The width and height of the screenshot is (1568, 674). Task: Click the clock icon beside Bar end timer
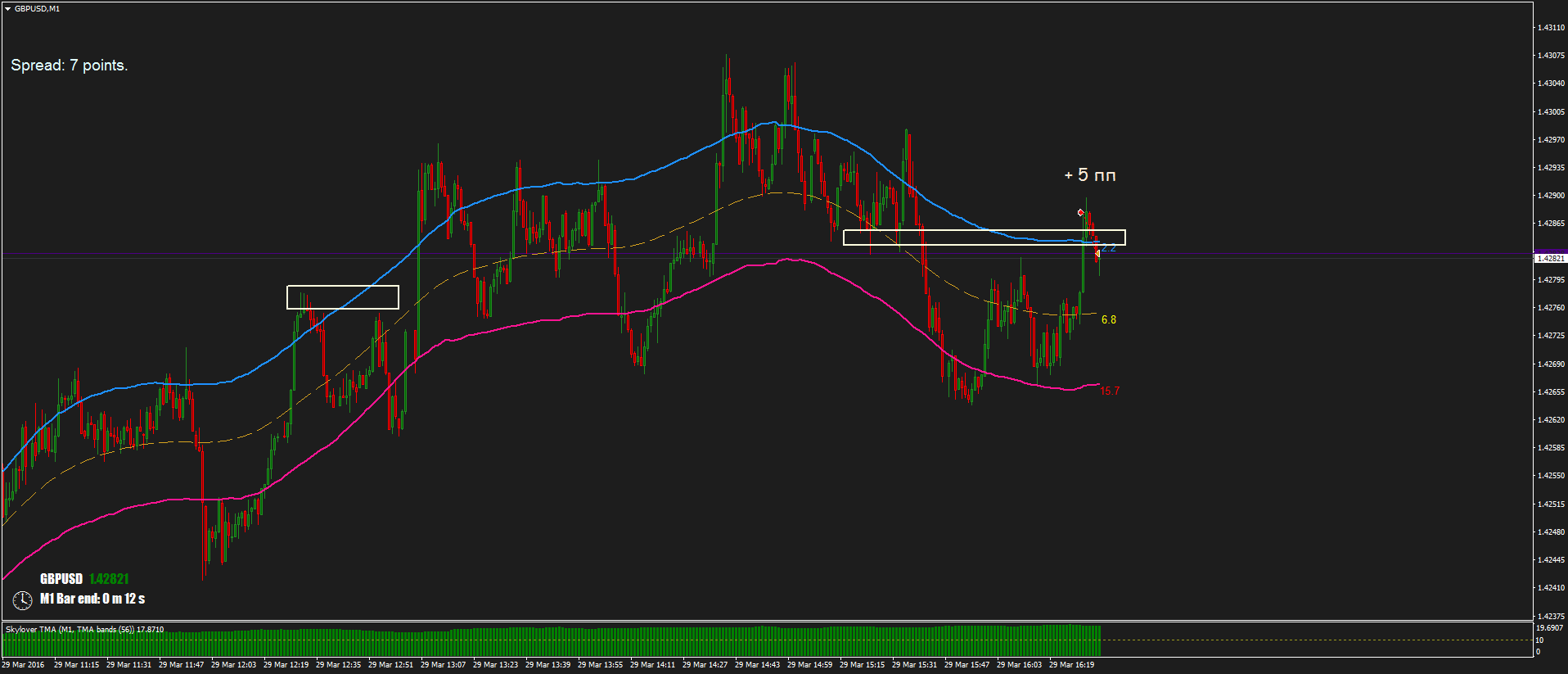[22, 600]
